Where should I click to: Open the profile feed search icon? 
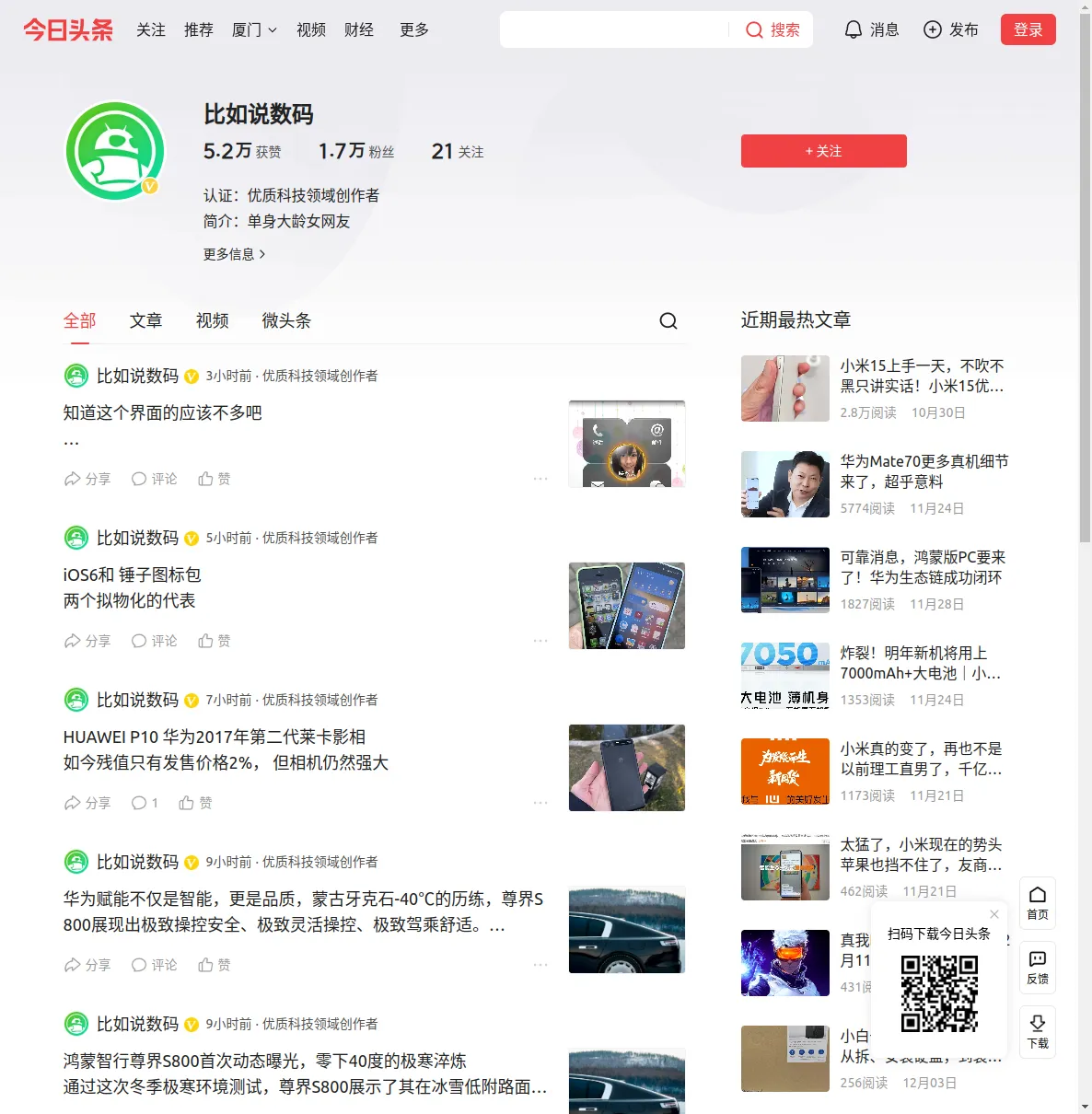668,320
